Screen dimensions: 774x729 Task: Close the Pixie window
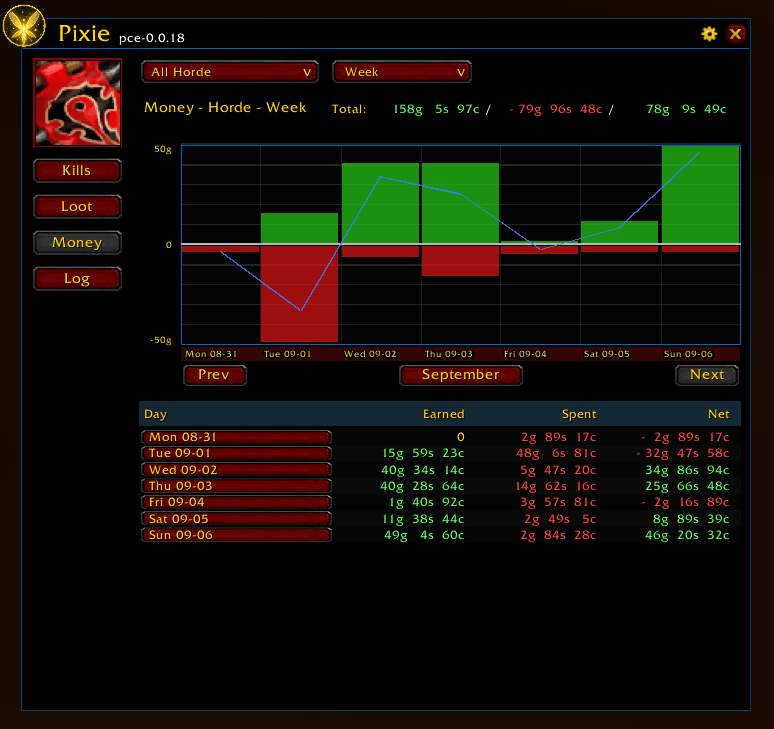coord(735,34)
